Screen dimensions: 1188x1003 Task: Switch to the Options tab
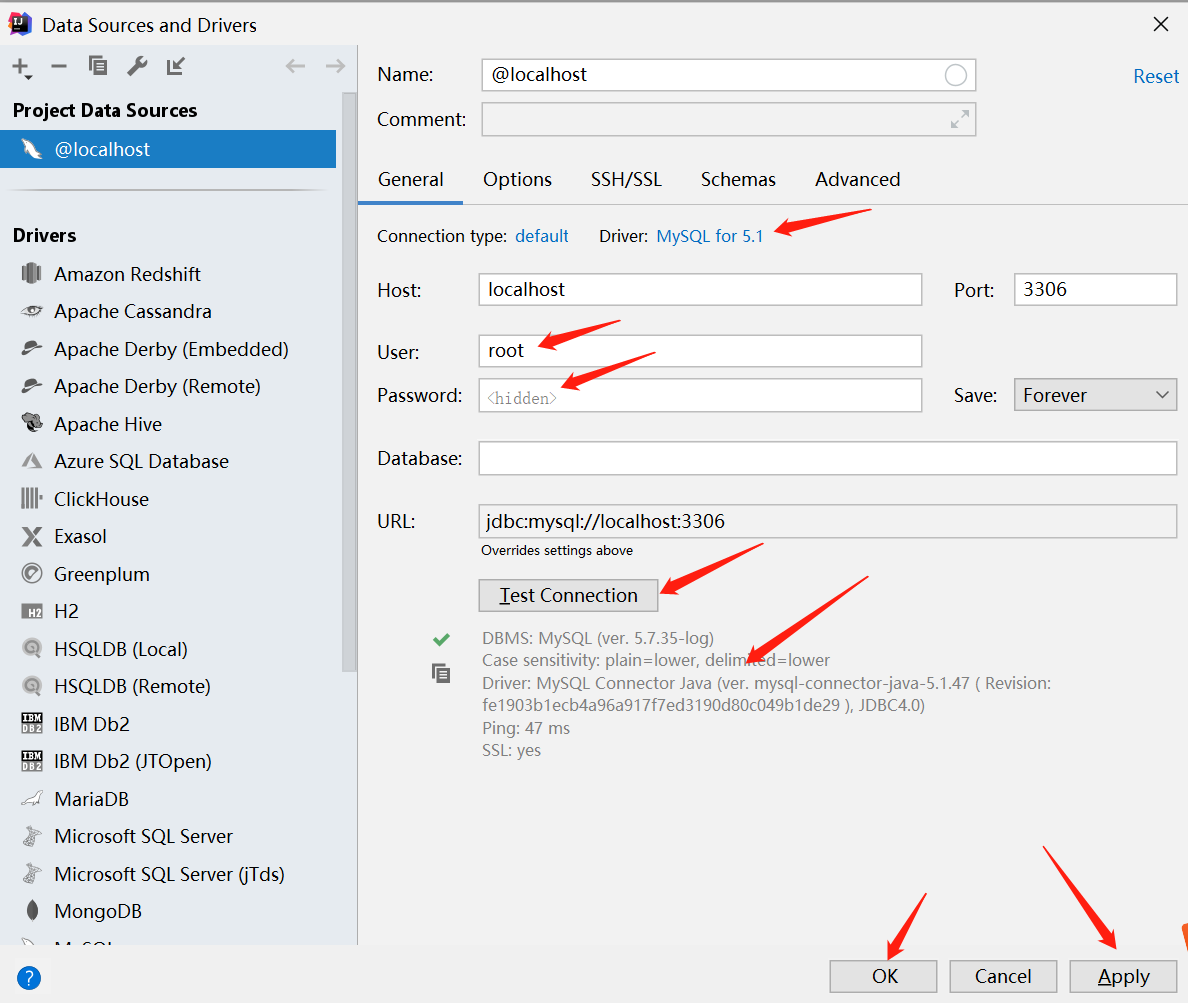click(x=517, y=180)
